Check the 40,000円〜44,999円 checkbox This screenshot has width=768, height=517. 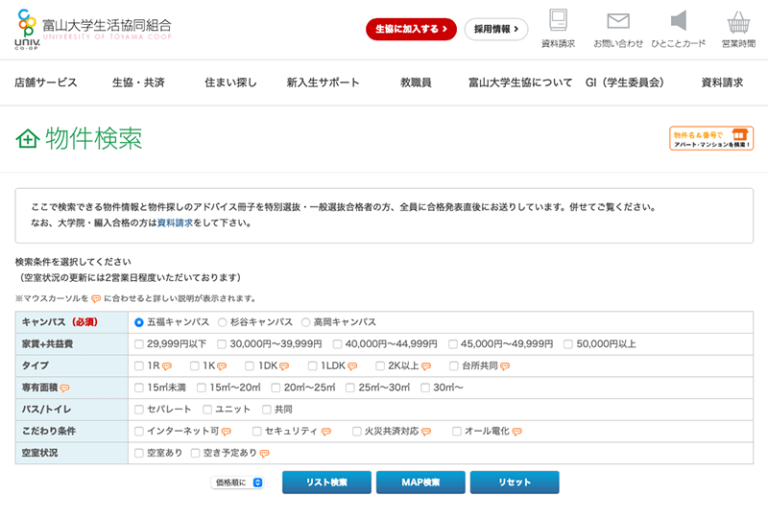337,344
